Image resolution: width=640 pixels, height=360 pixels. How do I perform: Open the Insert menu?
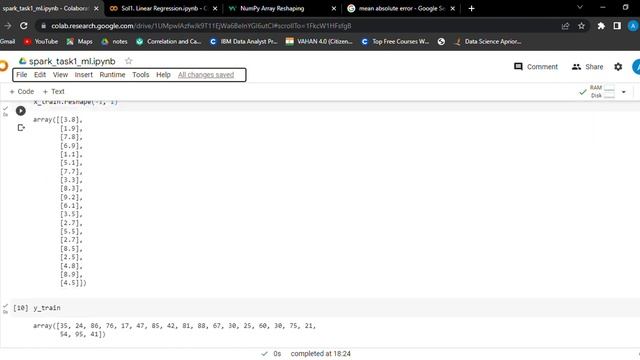tap(84, 75)
